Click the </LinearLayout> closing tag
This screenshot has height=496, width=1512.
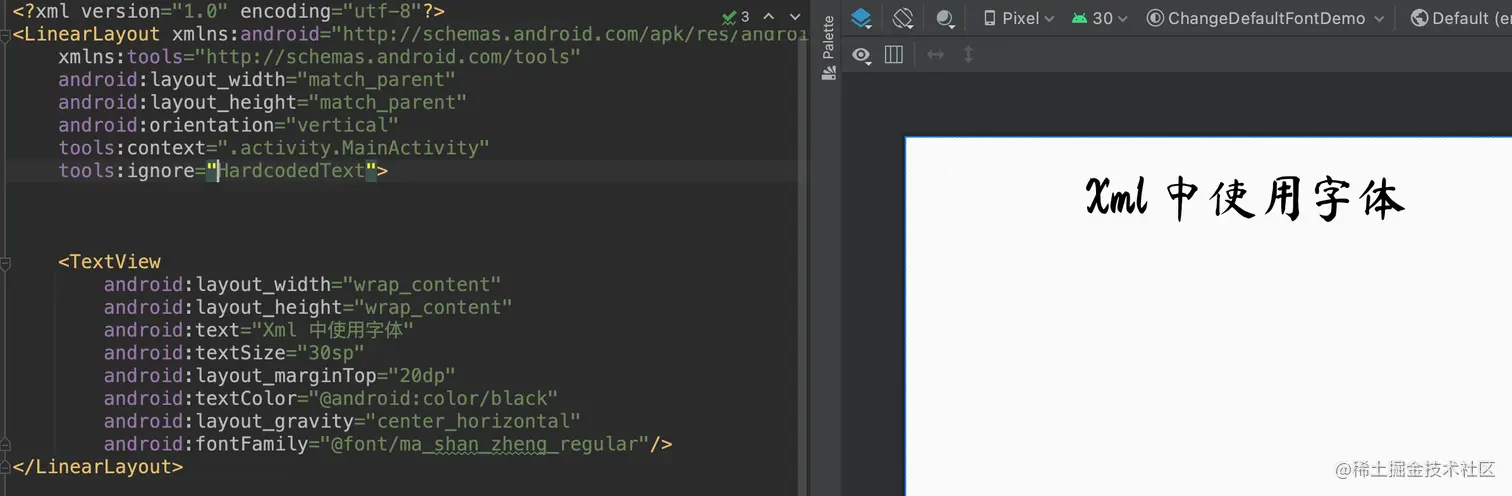tap(98, 467)
